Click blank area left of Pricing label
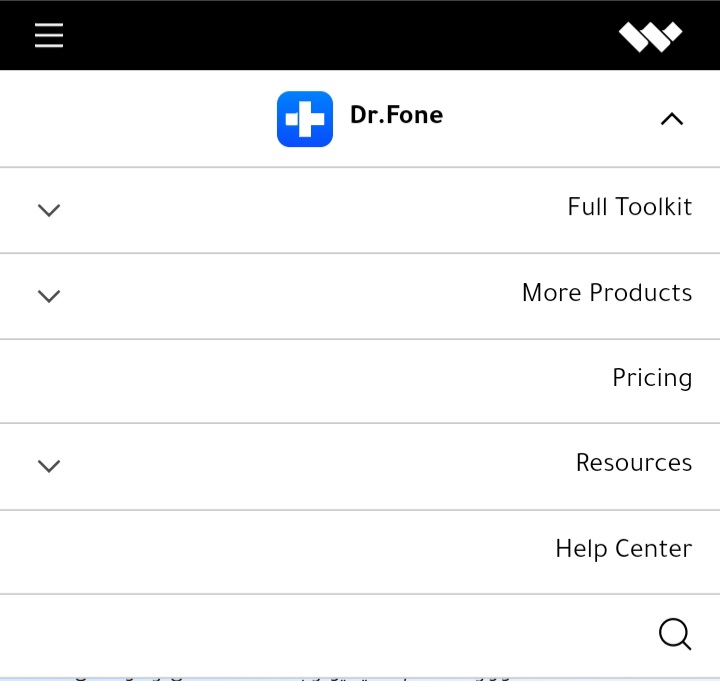Image resolution: width=720 pixels, height=681 pixels. [x=300, y=380]
